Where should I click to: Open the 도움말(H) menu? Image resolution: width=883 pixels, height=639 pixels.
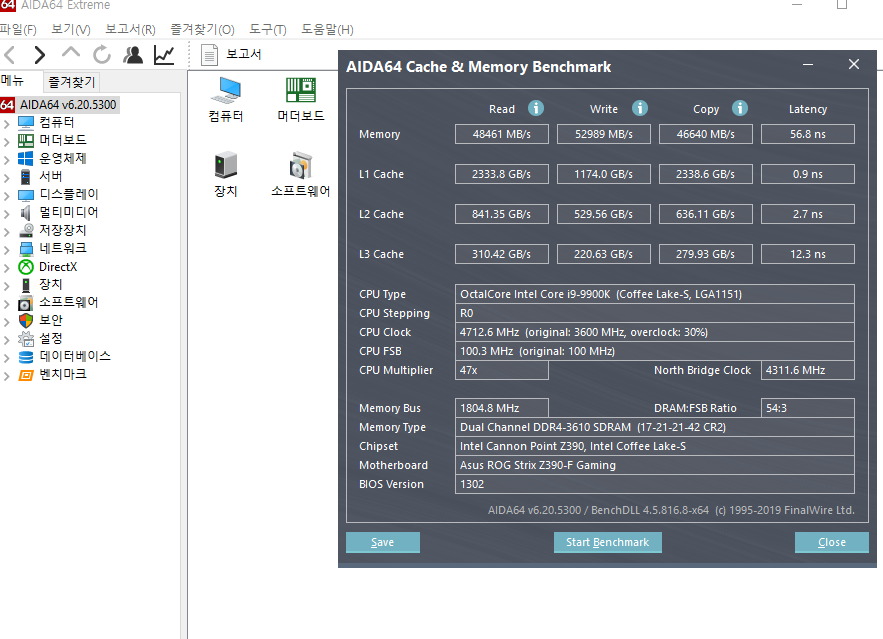click(327, 29)
